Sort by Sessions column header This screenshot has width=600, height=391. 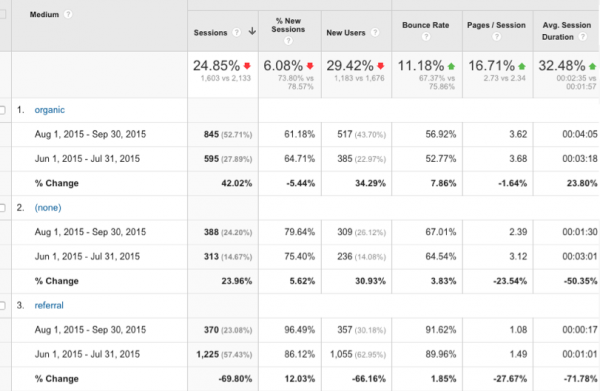tap(210, 33)
